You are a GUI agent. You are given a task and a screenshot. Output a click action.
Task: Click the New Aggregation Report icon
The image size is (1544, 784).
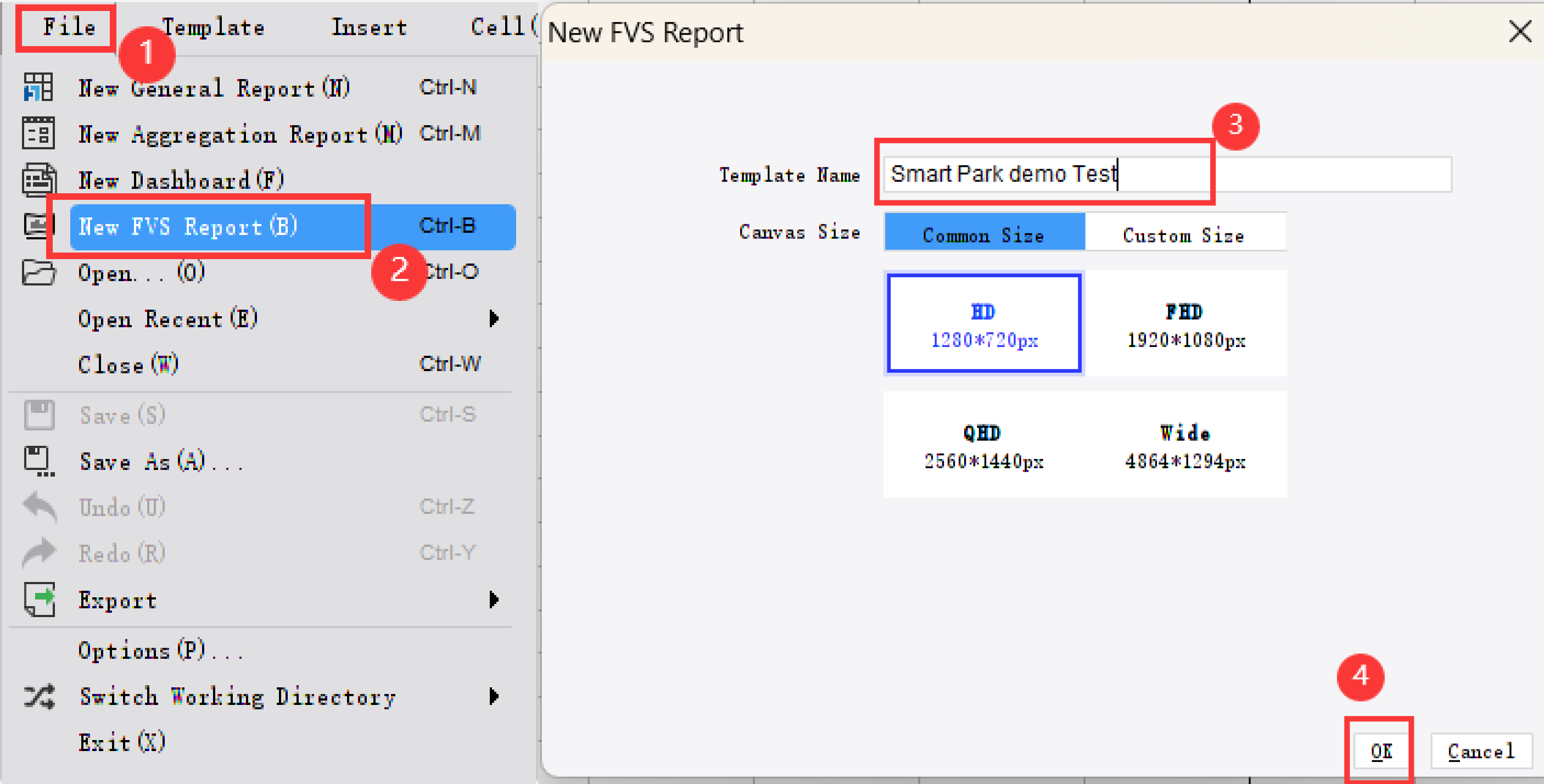[x=38, y=133]
